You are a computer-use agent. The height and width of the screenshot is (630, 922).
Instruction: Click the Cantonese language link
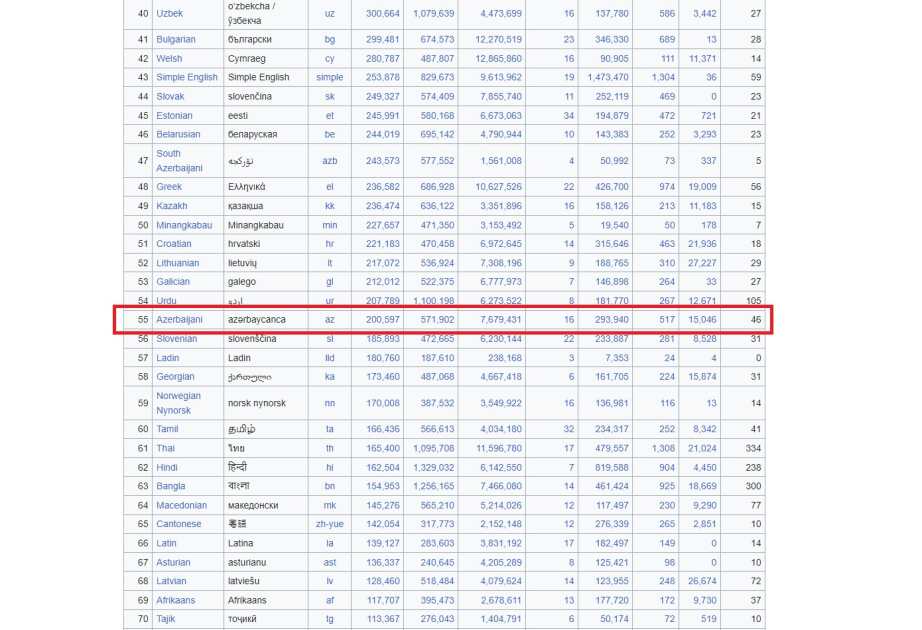(178, 524)
